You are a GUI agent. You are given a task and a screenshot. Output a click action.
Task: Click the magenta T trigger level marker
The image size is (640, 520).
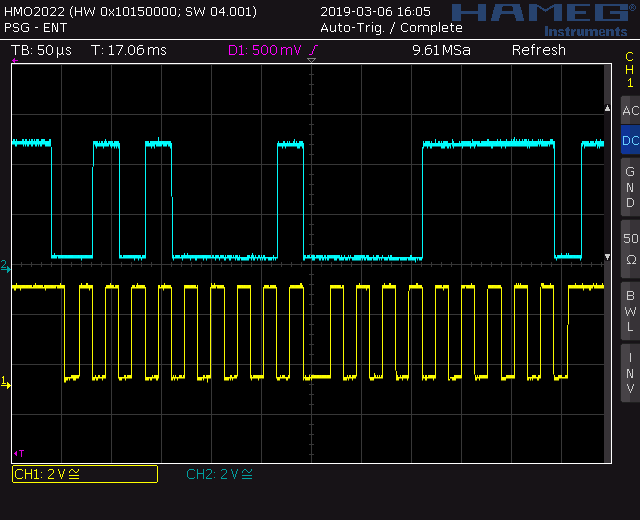pyautogui.click(x=19, y=453)
